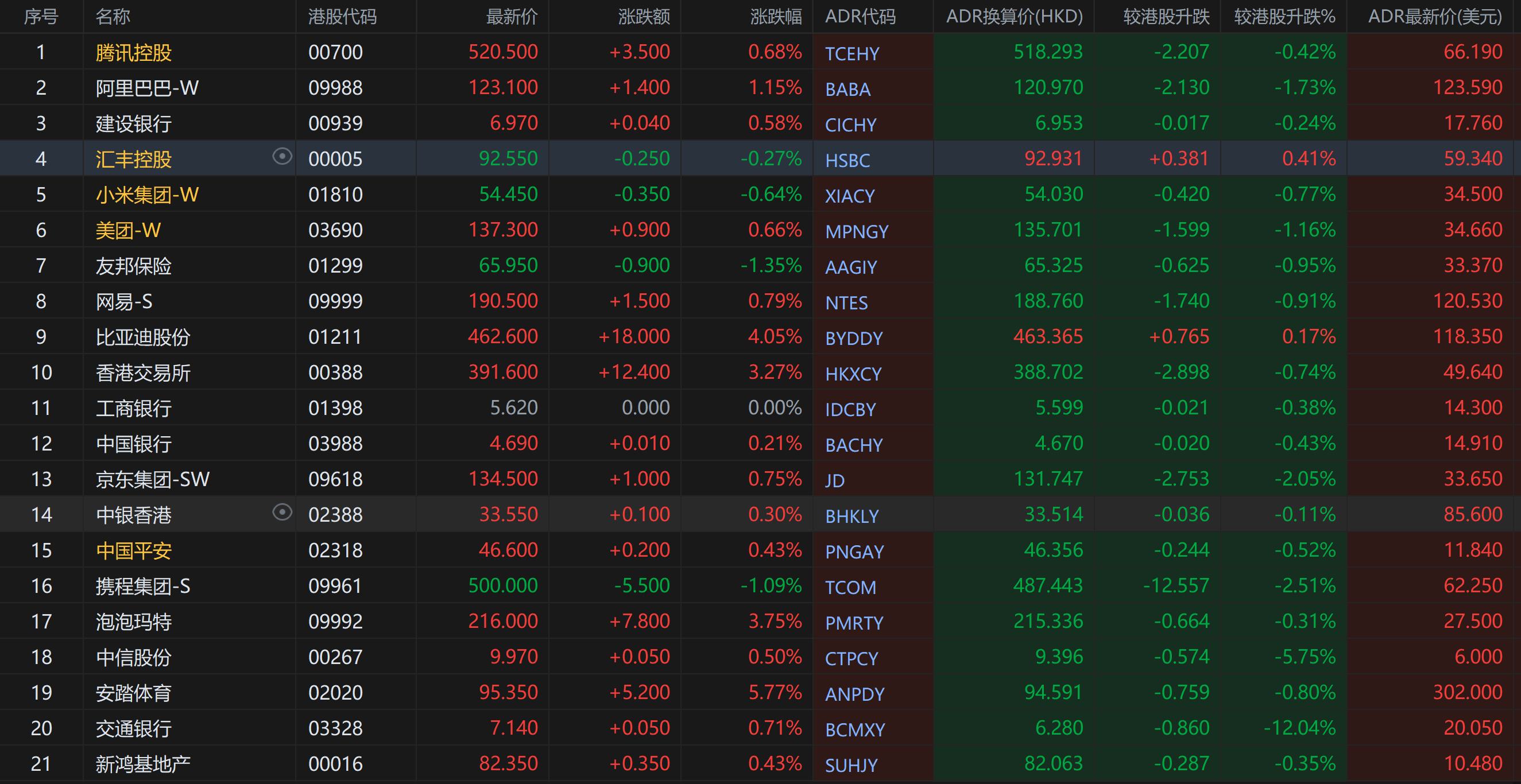This screenshot has width=1521, height=784.
Task: Click ADR code BACHY
Action: (x=854, y=445)
